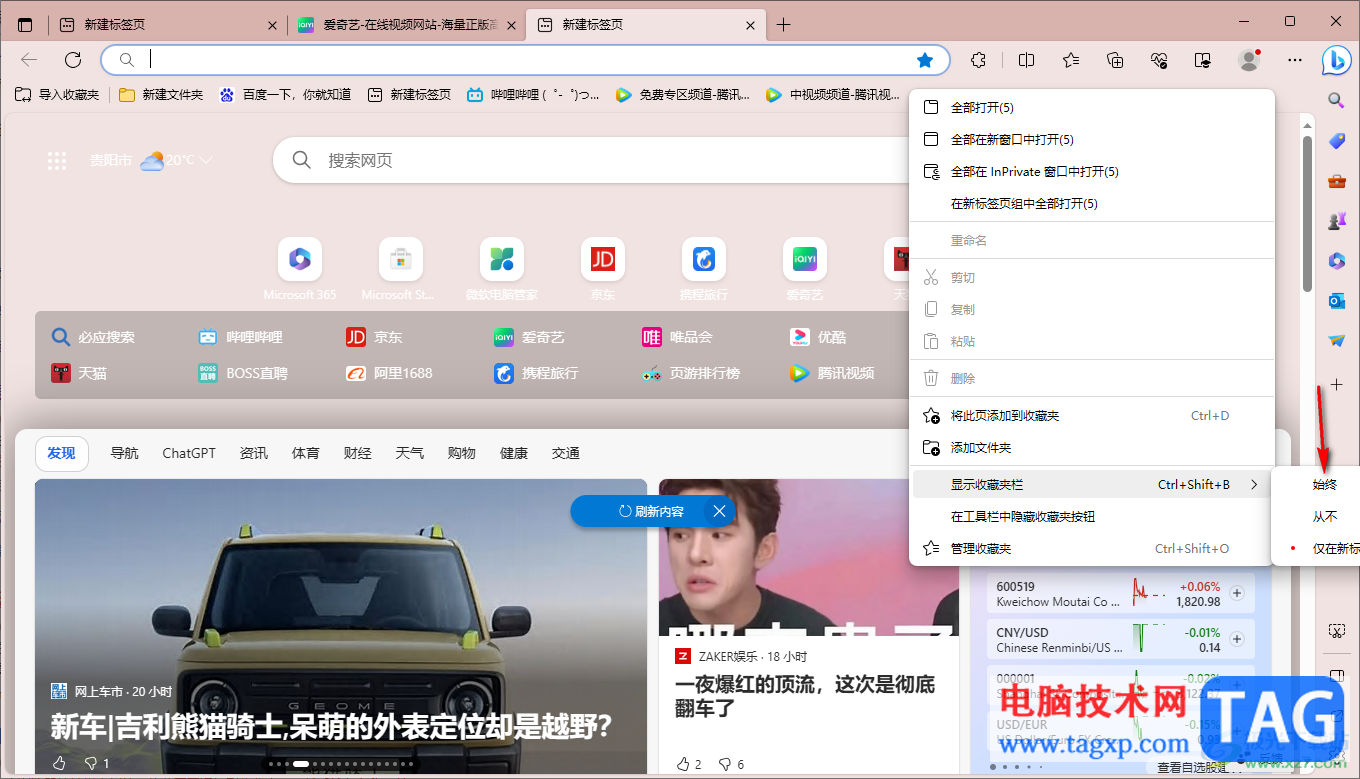Click the sidebar plus to customize
1360x779 pixels.
tap(1336, 385)
